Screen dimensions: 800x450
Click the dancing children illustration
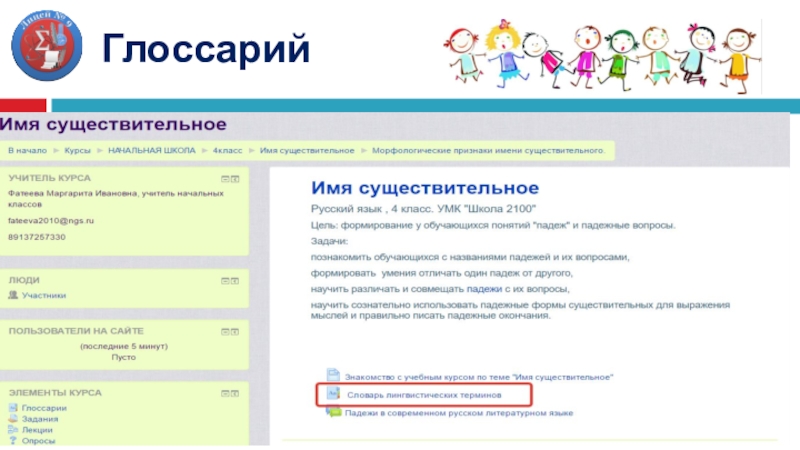[x=602, y=55]
